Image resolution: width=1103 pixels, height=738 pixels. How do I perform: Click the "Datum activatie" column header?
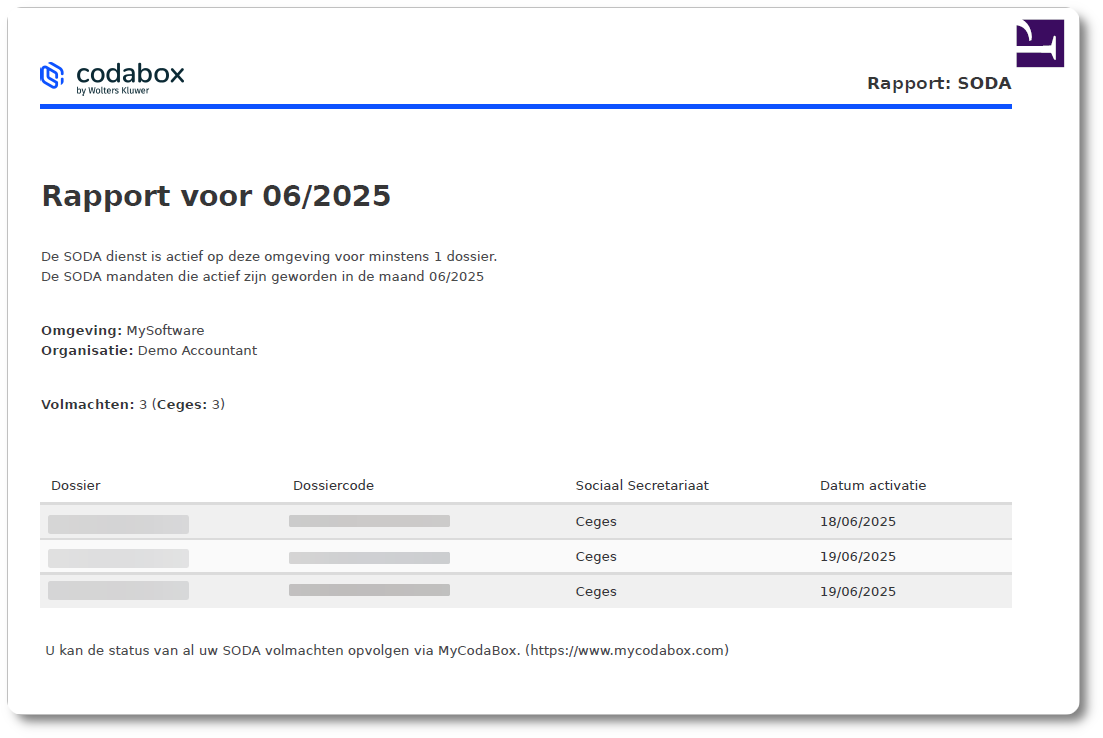(873, 485)
